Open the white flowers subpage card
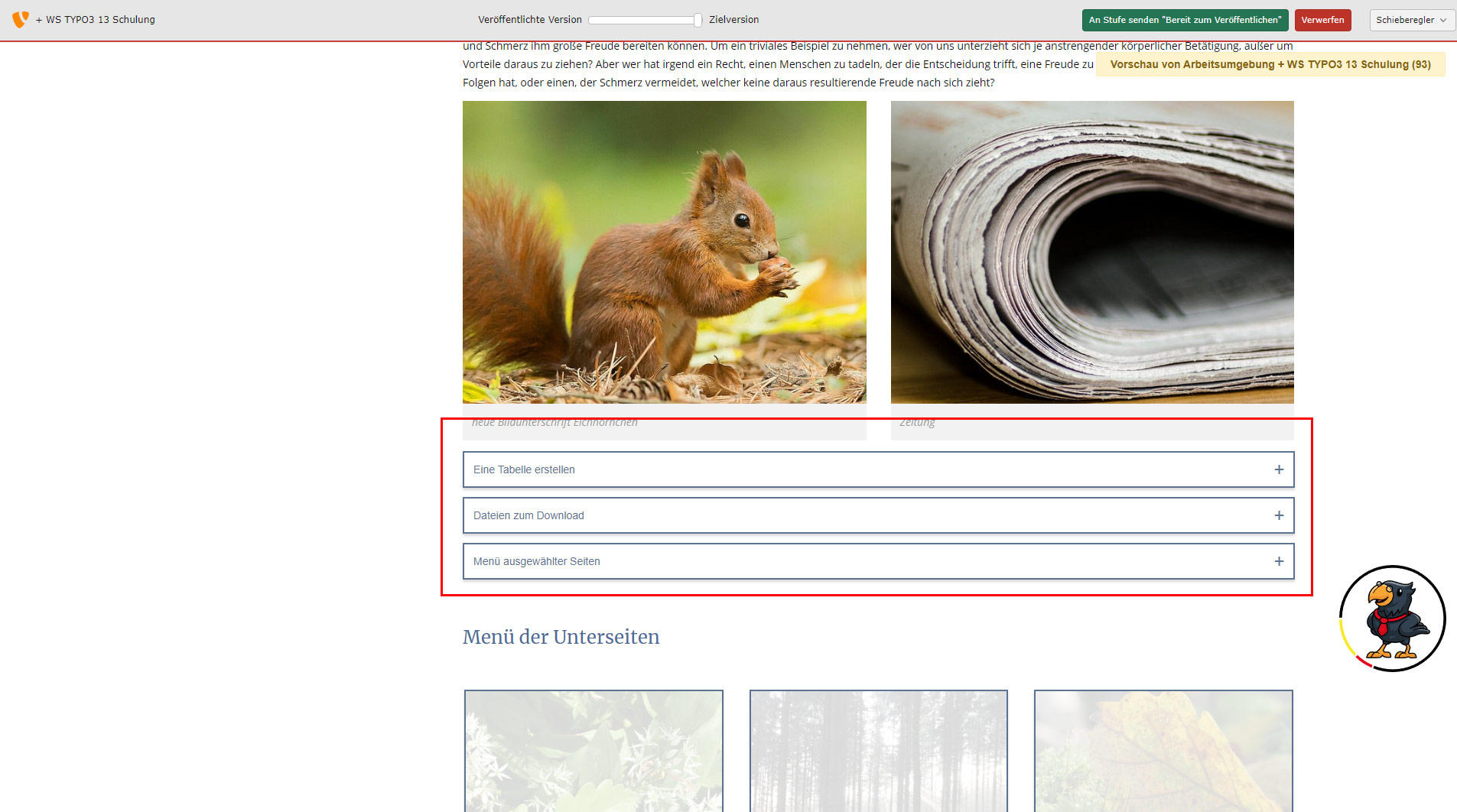 (594, 751)
